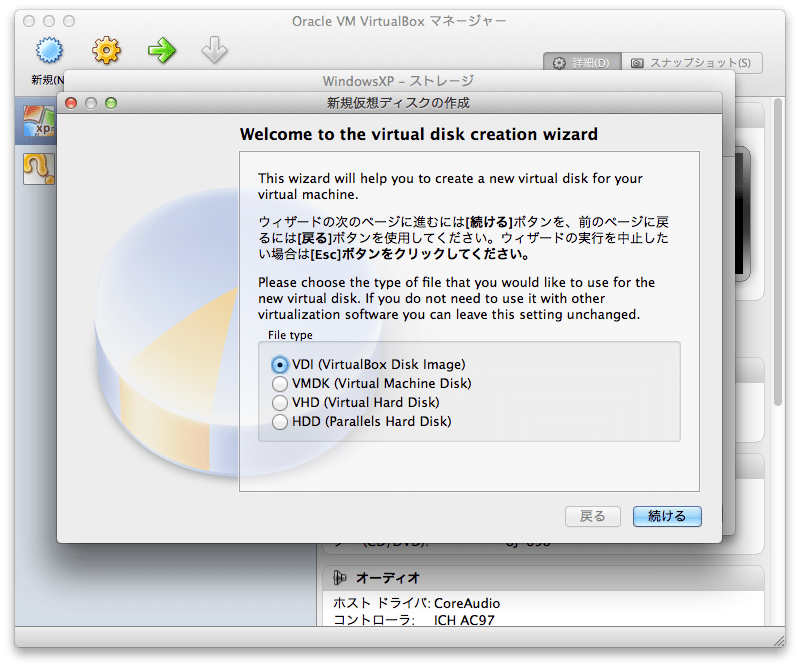Switch to the スナップショット(S) tab
The width and height of the screenshot is (799, 667).
(x=691, y=63)
